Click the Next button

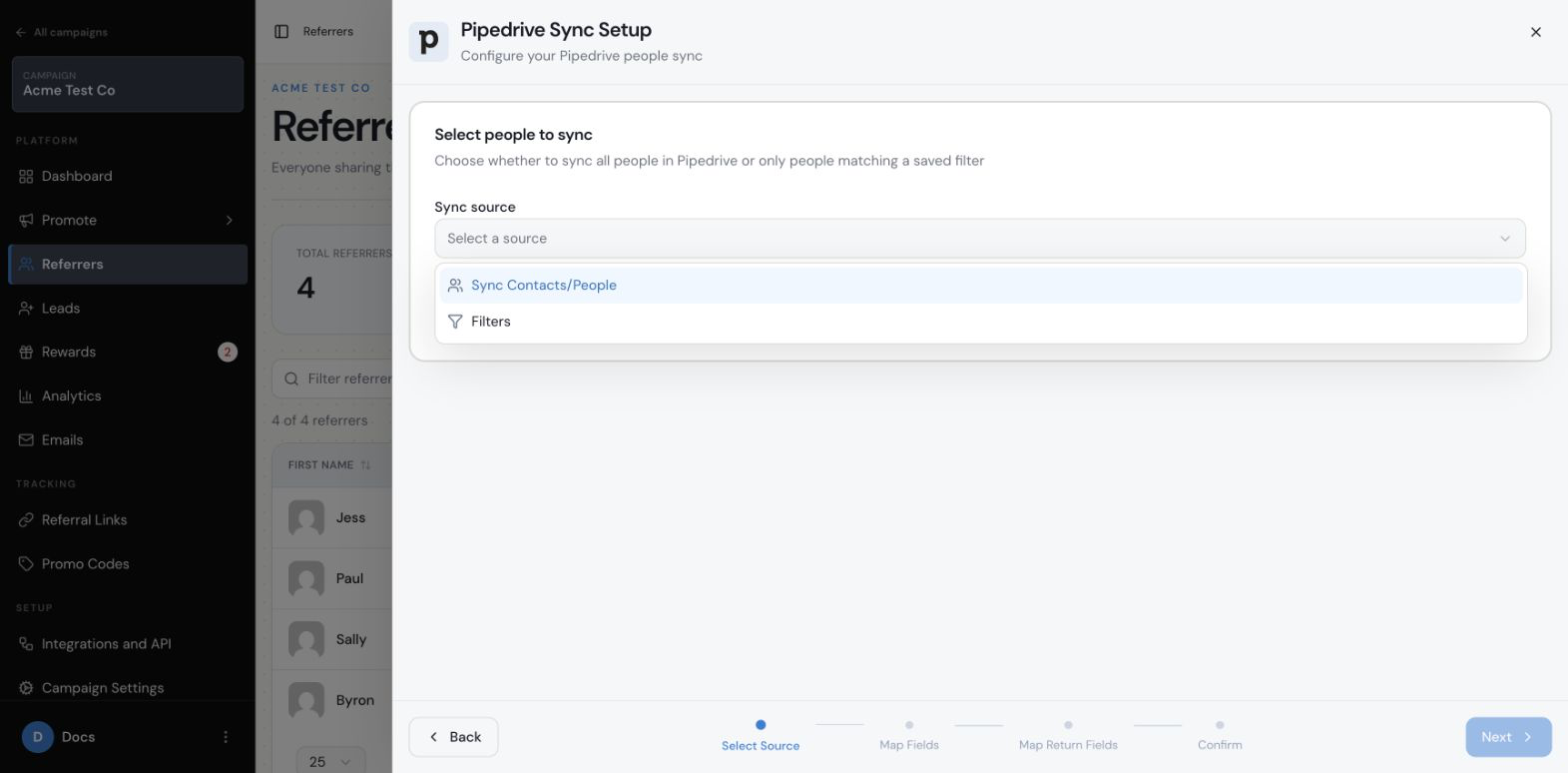click(1508, 737)
